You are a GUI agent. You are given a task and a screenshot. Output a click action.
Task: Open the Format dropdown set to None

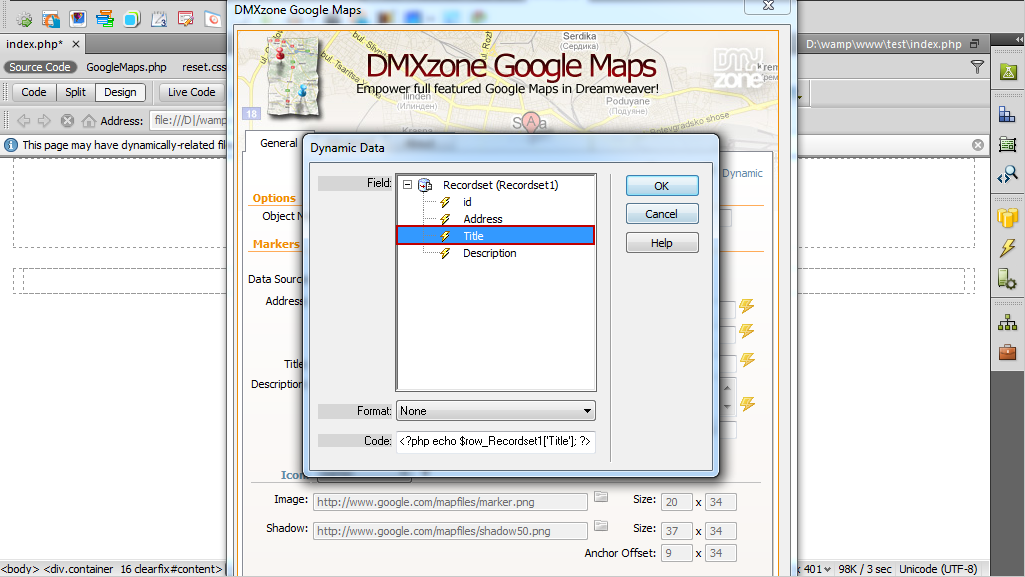pos(496,411)
